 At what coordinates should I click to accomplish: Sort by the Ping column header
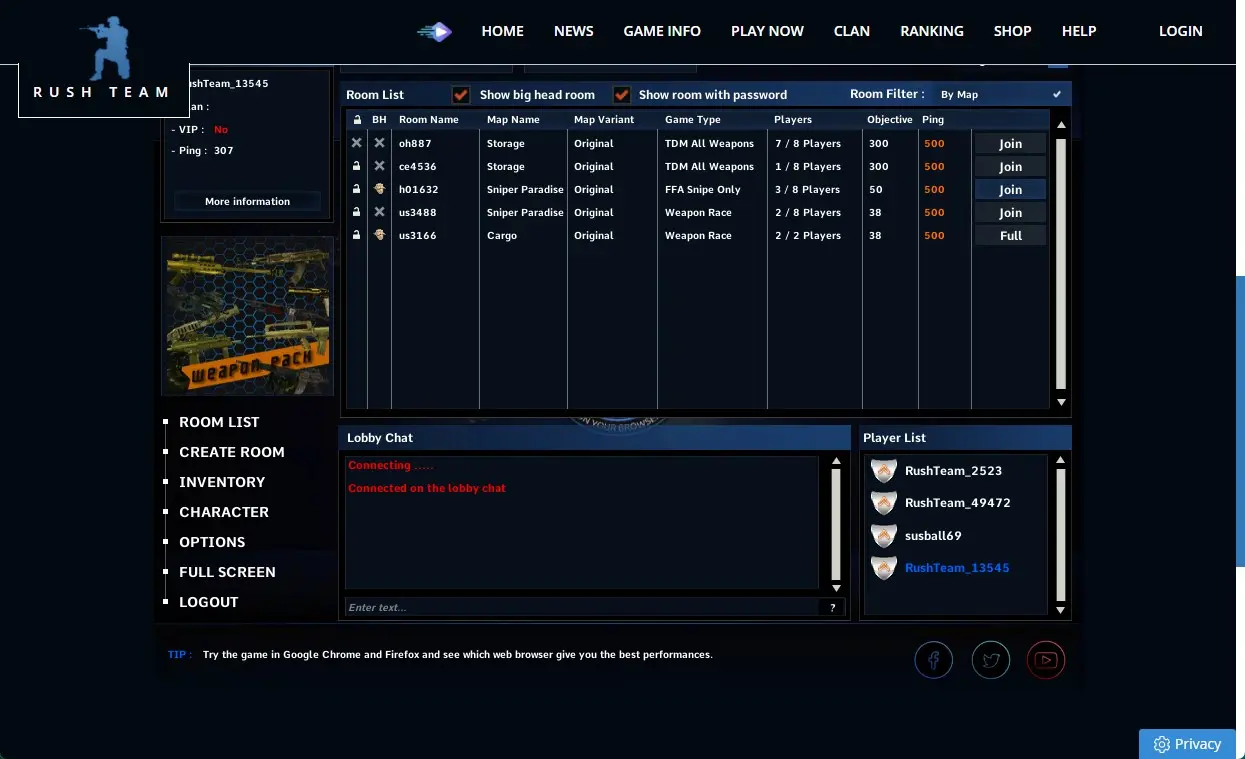932,119
